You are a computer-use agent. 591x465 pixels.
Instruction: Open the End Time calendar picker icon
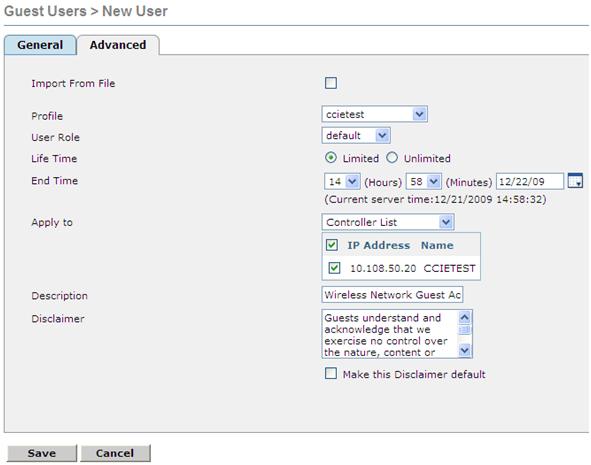575,181
